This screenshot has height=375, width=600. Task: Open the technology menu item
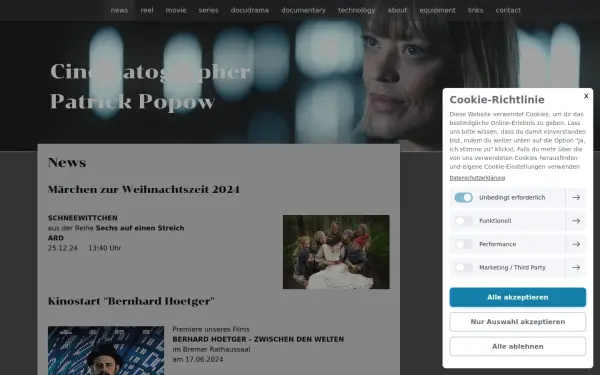tap(357, 10)
